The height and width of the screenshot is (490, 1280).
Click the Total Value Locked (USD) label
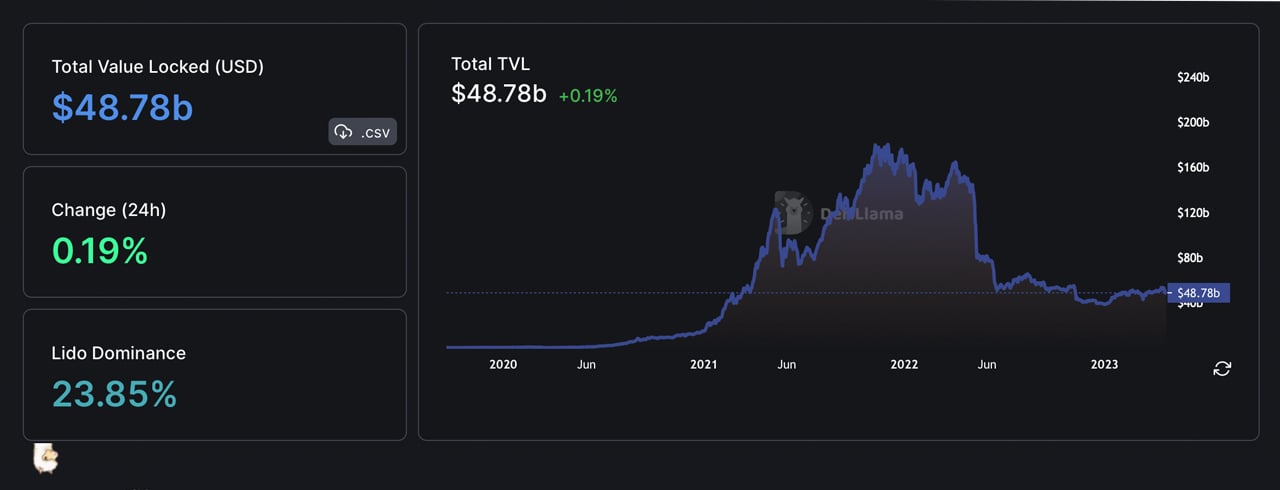click(158, 67)
